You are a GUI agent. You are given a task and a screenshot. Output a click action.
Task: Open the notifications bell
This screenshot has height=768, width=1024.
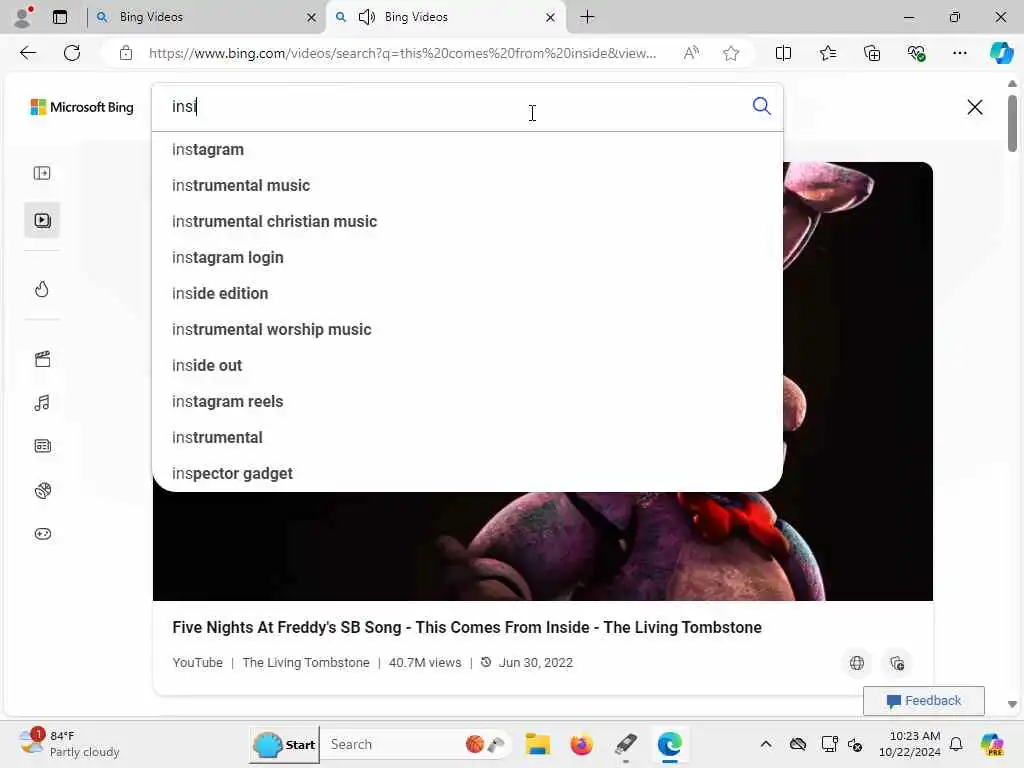(x=956, y=744)
